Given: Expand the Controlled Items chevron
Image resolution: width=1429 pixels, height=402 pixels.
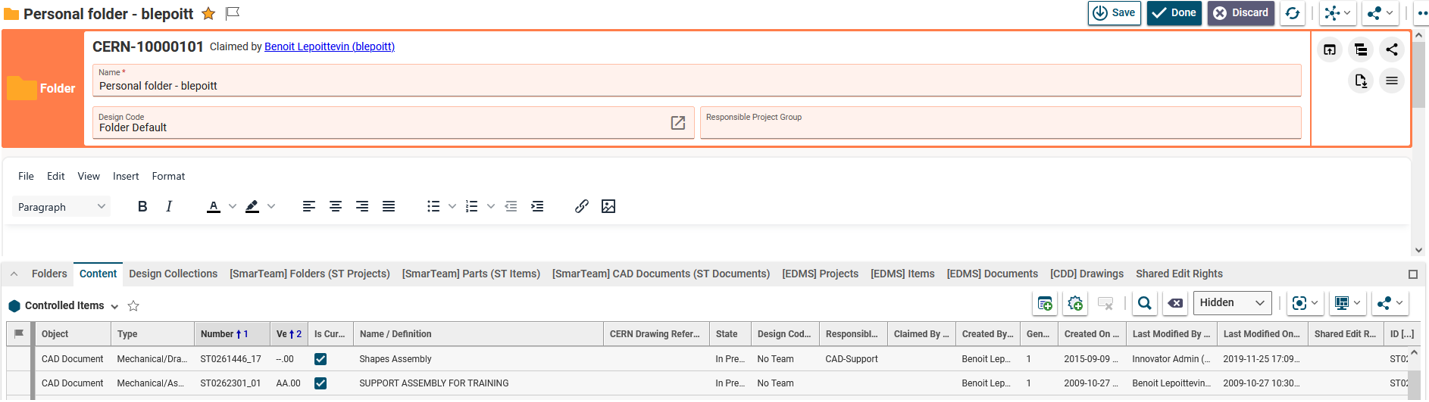Looking at the screenshot, I should (x=114, y=306).
